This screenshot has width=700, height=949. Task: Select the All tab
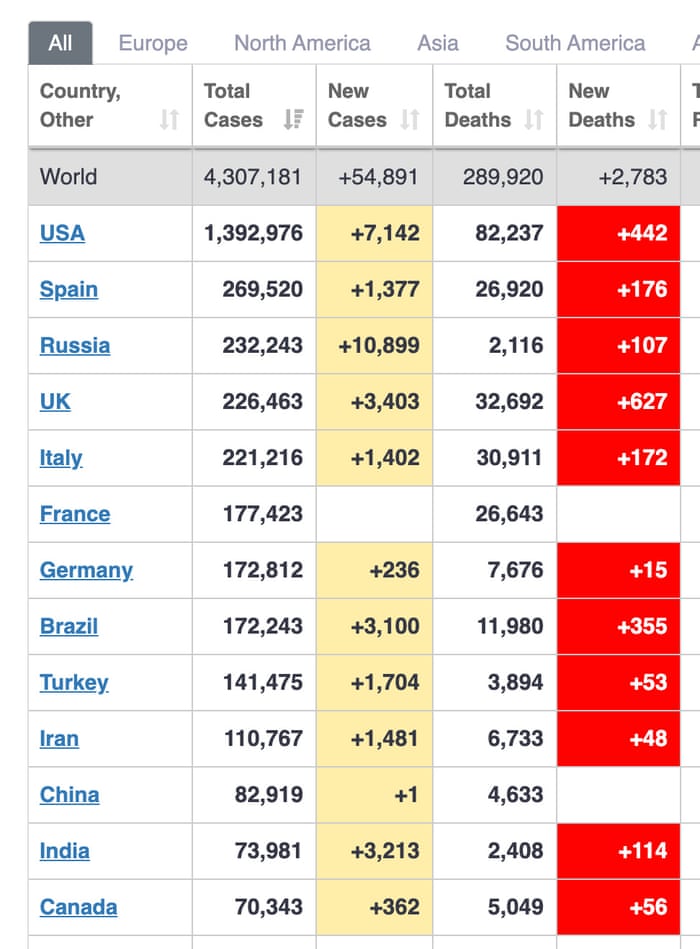click(60, 43)
